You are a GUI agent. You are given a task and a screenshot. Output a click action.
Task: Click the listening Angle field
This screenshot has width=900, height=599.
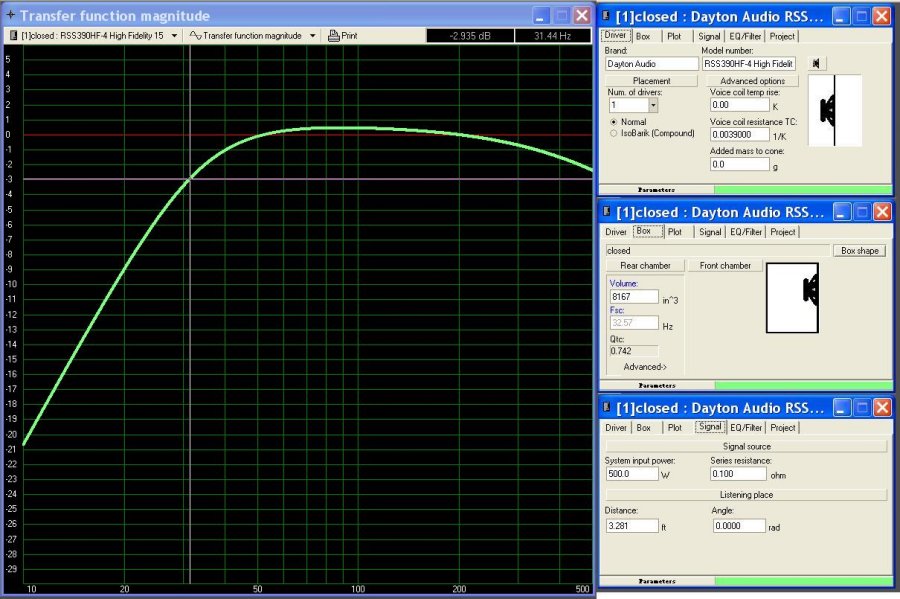tap(739, 526)
